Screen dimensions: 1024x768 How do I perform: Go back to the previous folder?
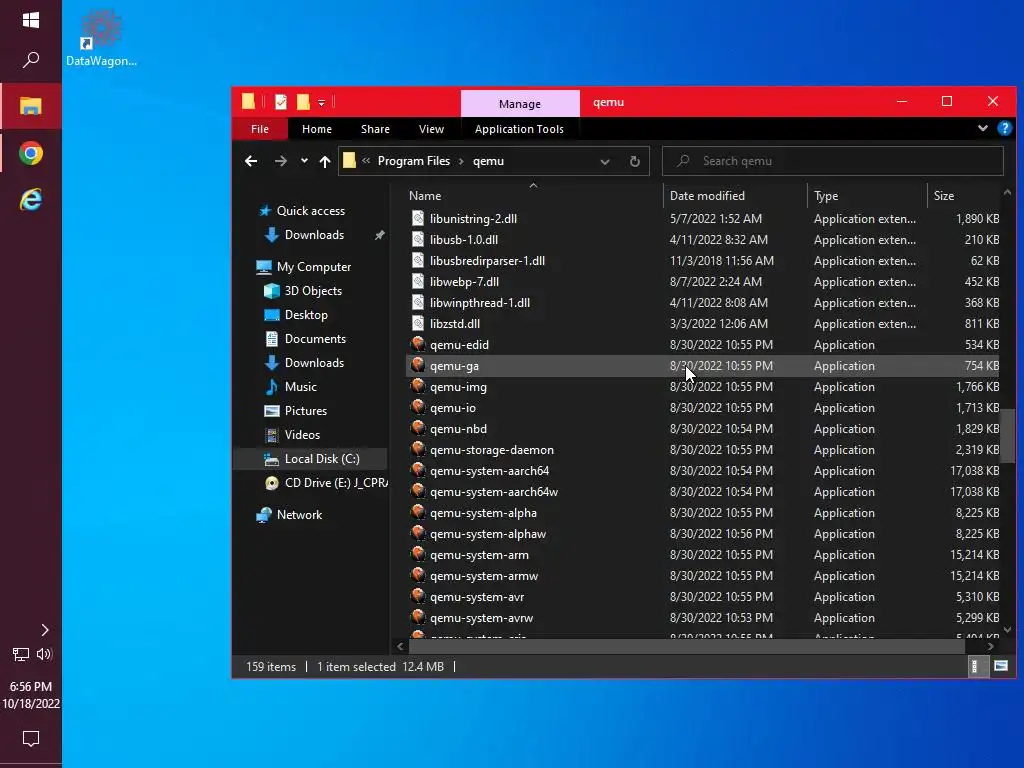coord(251,161)
